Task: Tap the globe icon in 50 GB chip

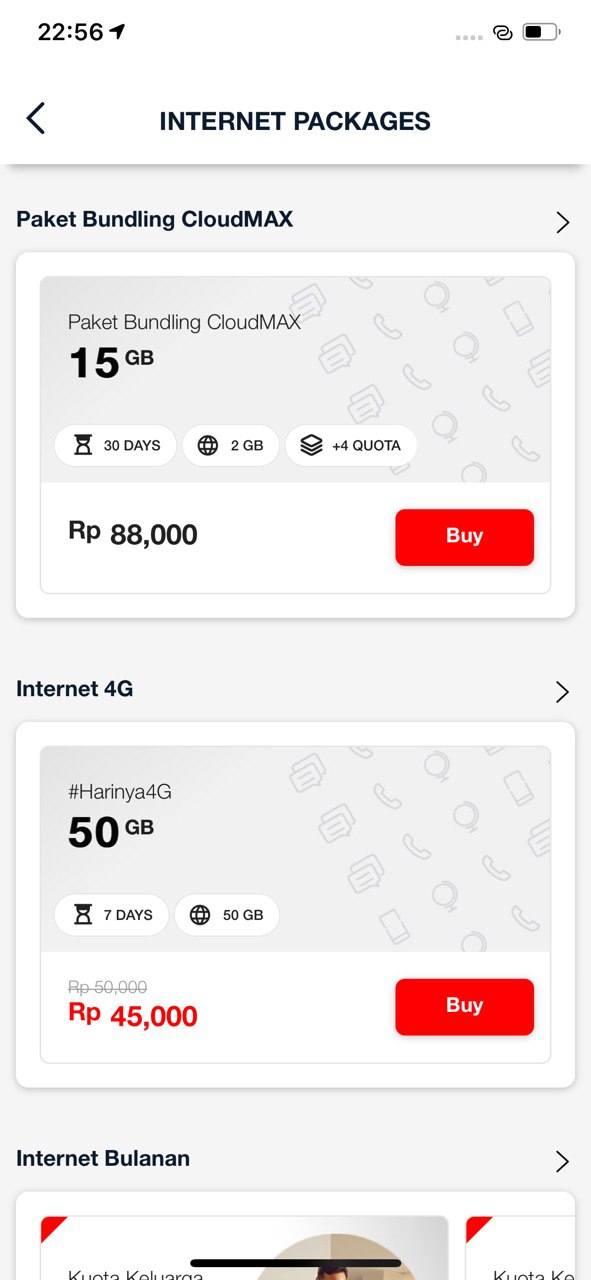Action: 200,914
